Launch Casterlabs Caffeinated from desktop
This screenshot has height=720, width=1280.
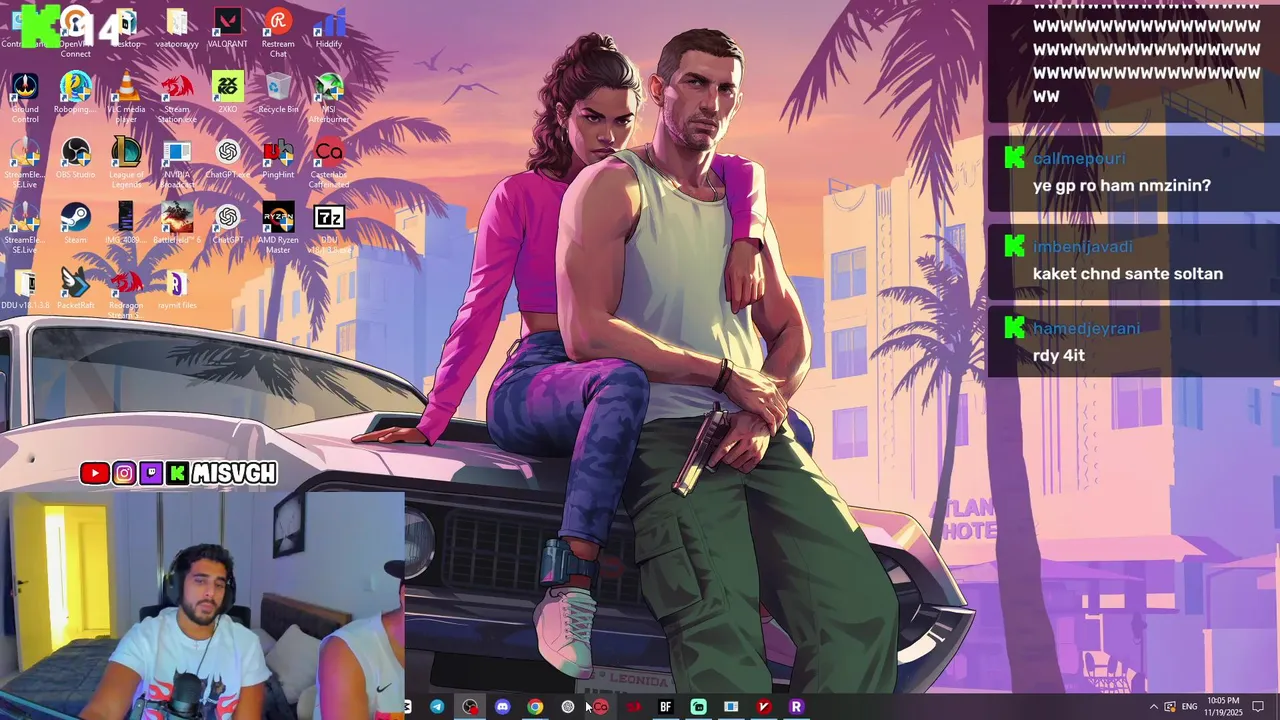click(329, 163)
